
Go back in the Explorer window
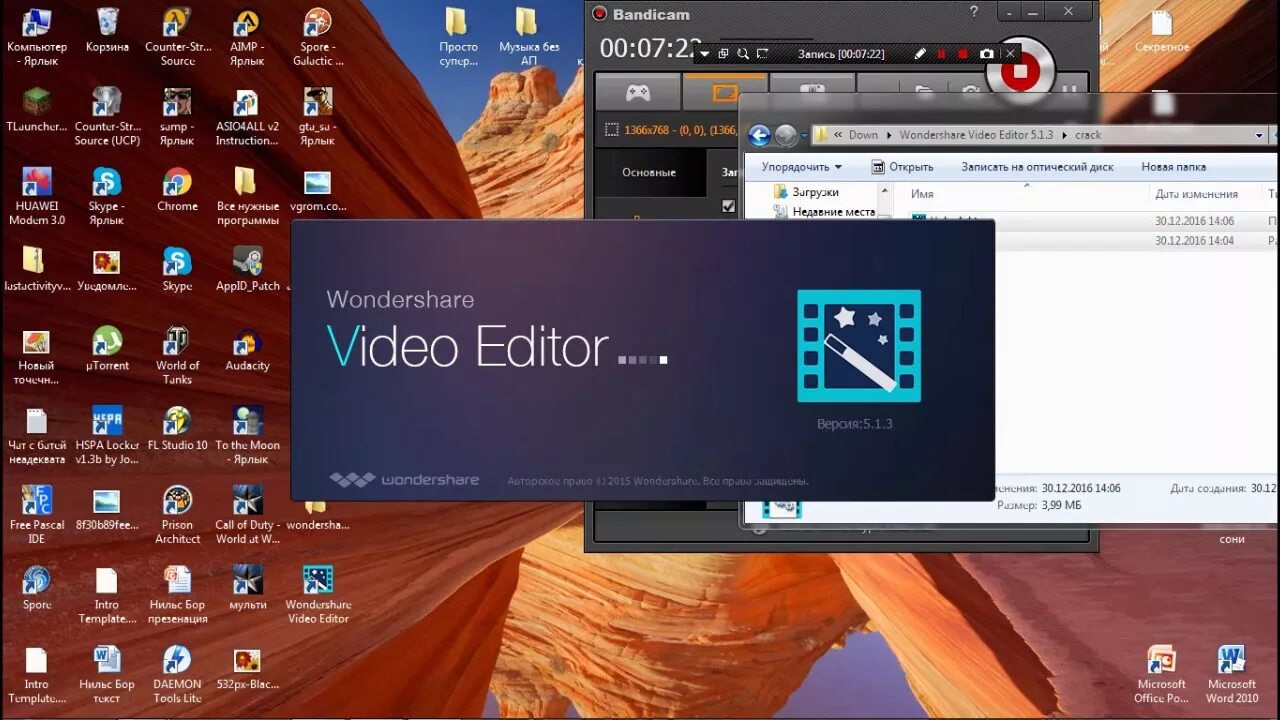pos(759,135)
